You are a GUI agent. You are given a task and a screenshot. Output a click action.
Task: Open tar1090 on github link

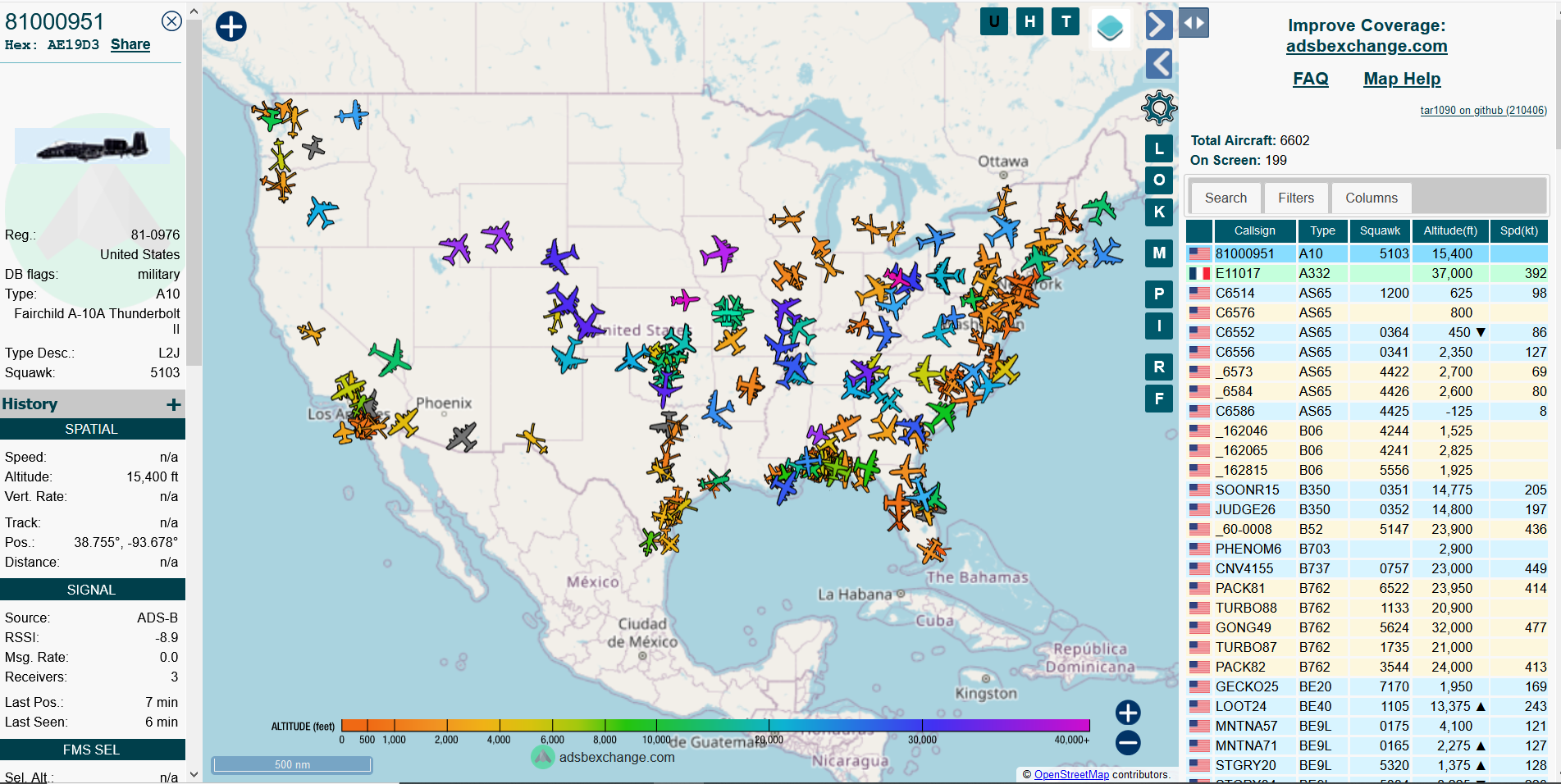point(1483,110)
